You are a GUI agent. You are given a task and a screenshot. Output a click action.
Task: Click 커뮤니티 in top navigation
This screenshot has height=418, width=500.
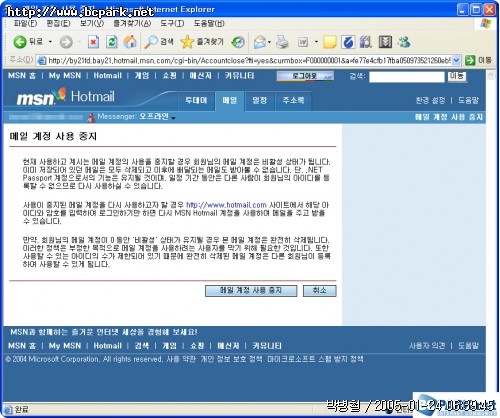click(x=239, y=76)
